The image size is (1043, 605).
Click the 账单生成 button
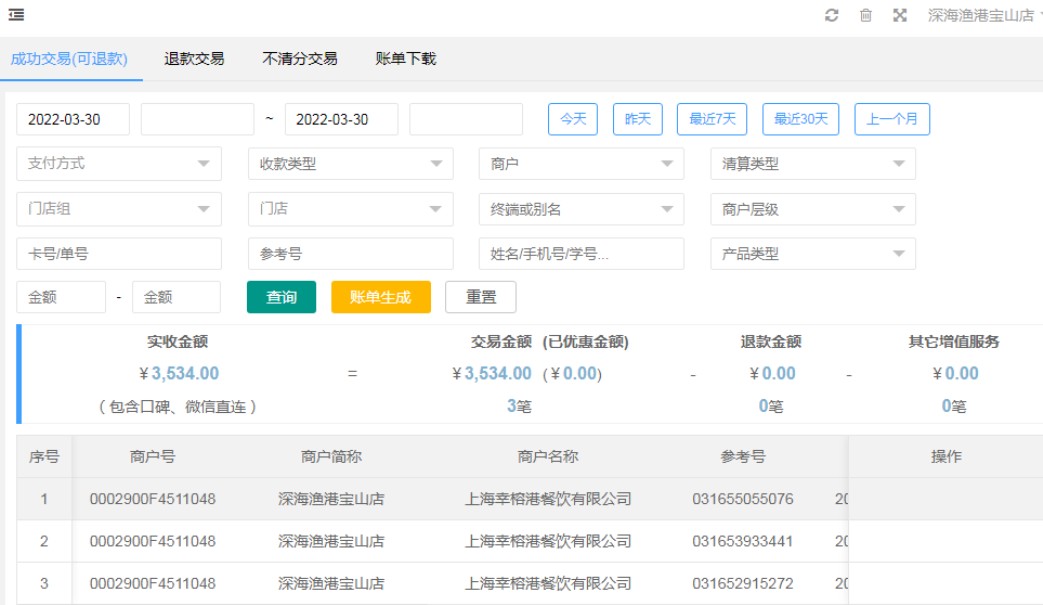(x=380, y=297)
